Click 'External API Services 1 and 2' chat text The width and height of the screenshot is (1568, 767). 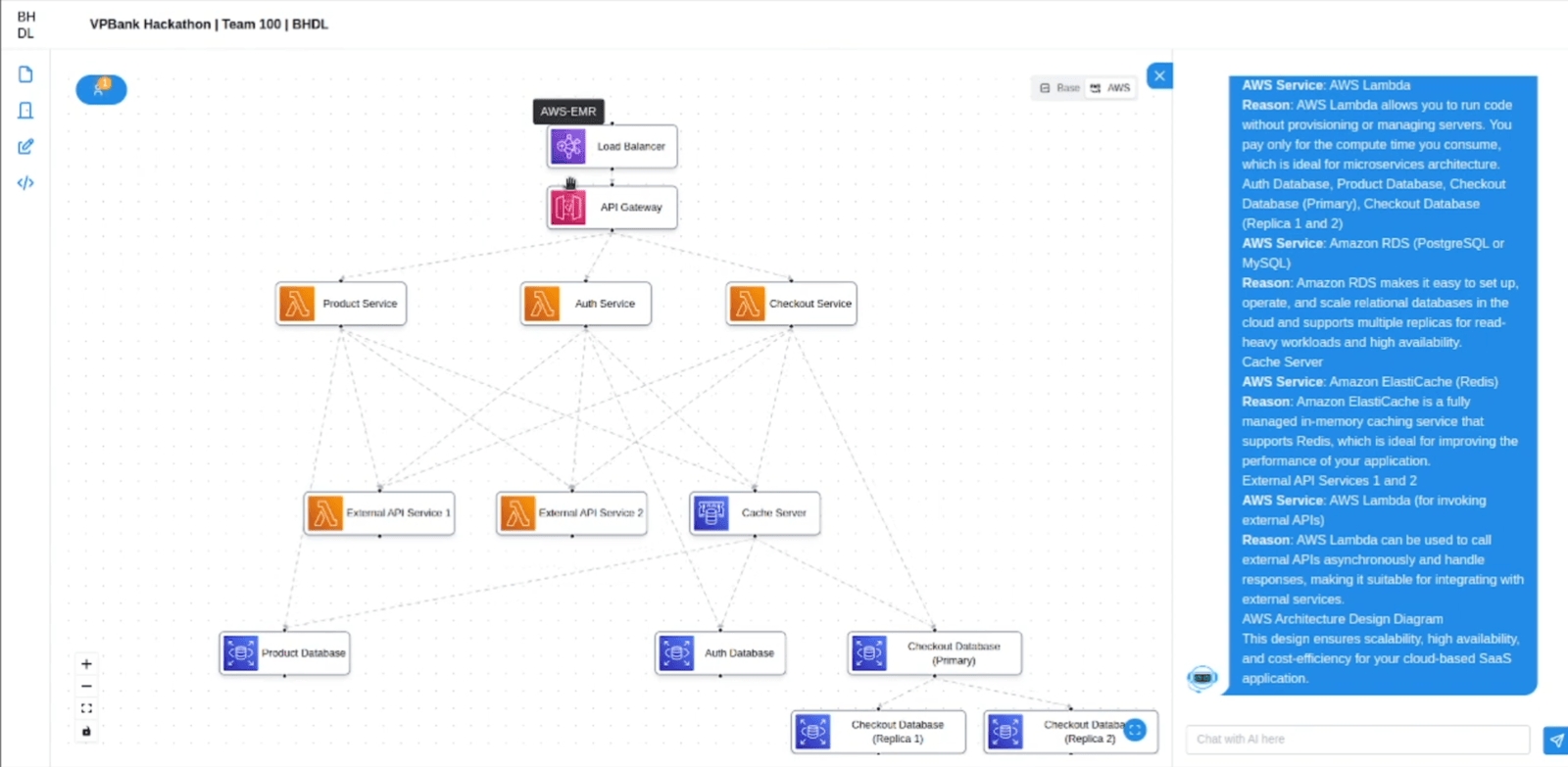tap(1329, 481)
